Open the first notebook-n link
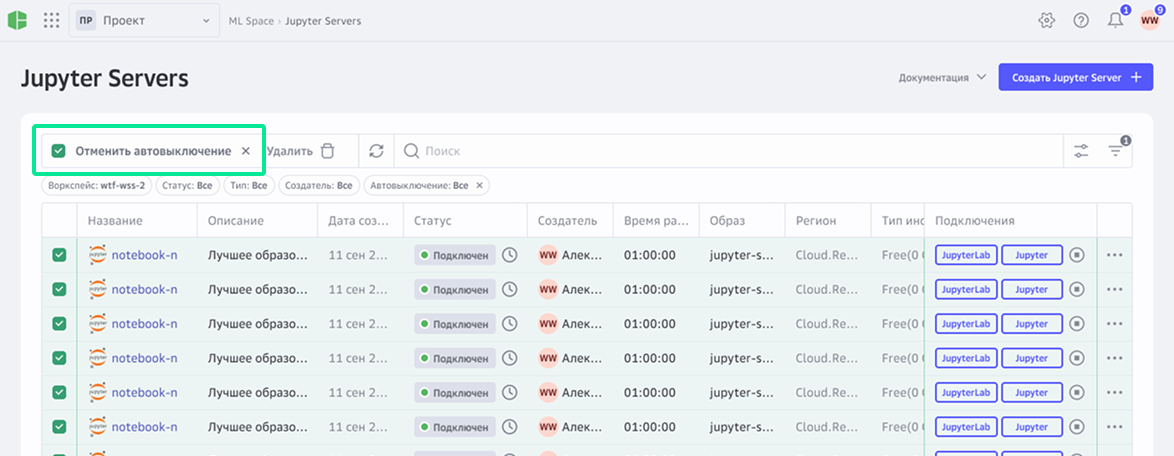Screen dimensions: 1174x456 (x=145, y=255)
